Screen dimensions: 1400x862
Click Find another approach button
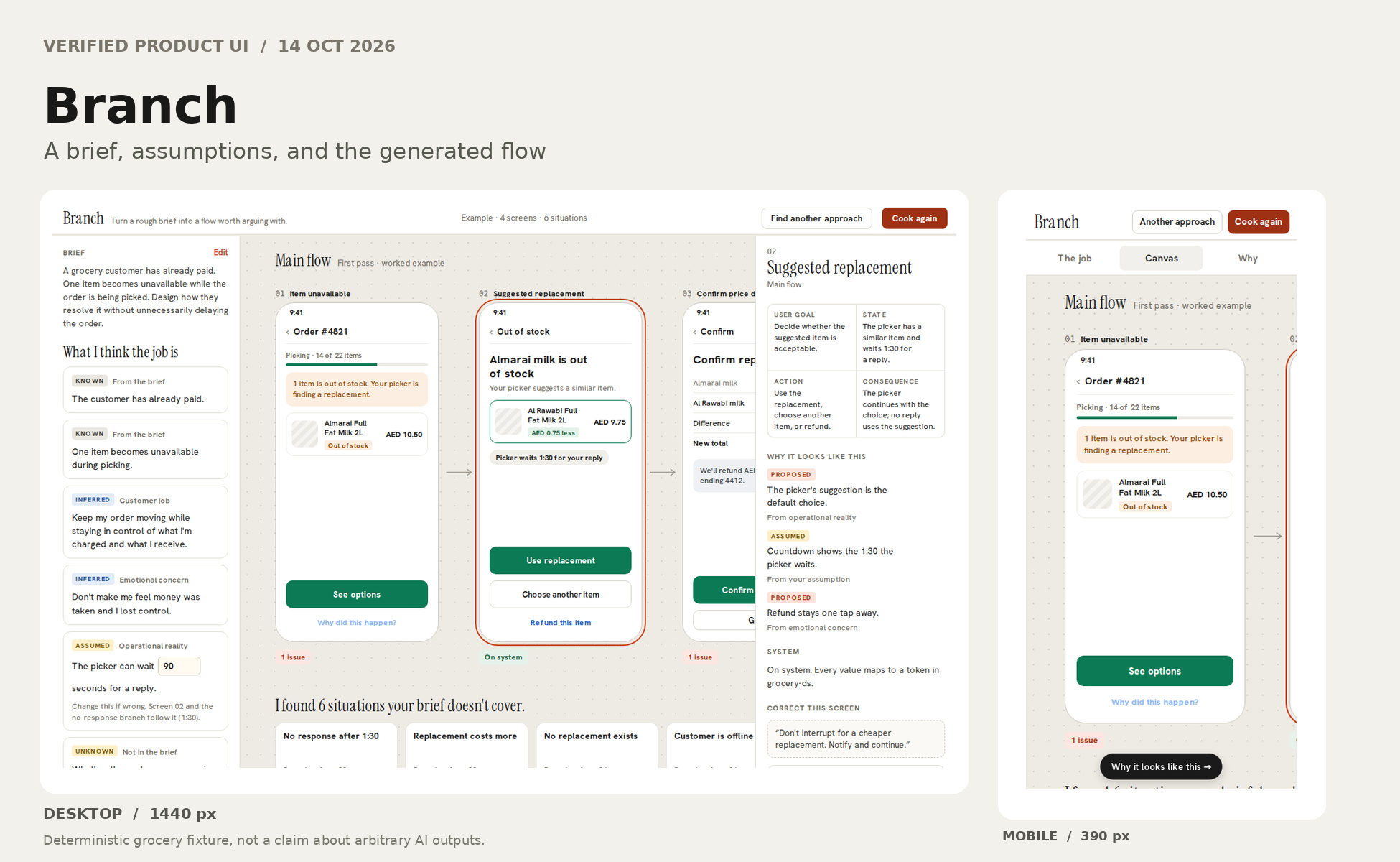click(816, 218)
